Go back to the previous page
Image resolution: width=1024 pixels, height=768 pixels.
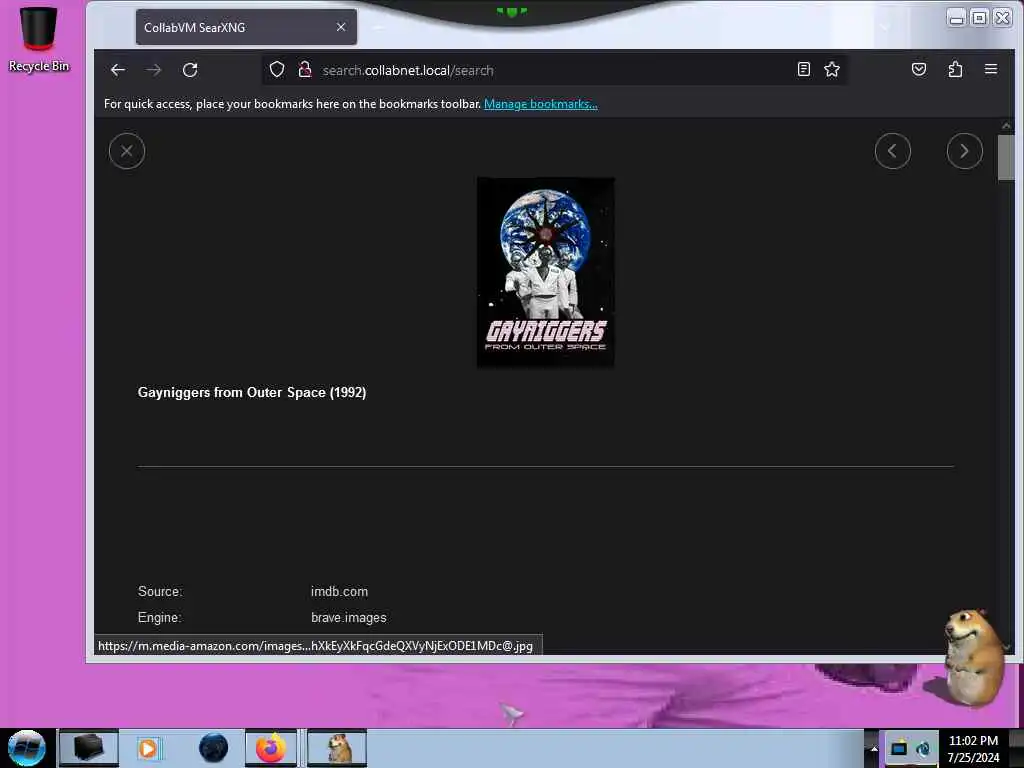118,70
